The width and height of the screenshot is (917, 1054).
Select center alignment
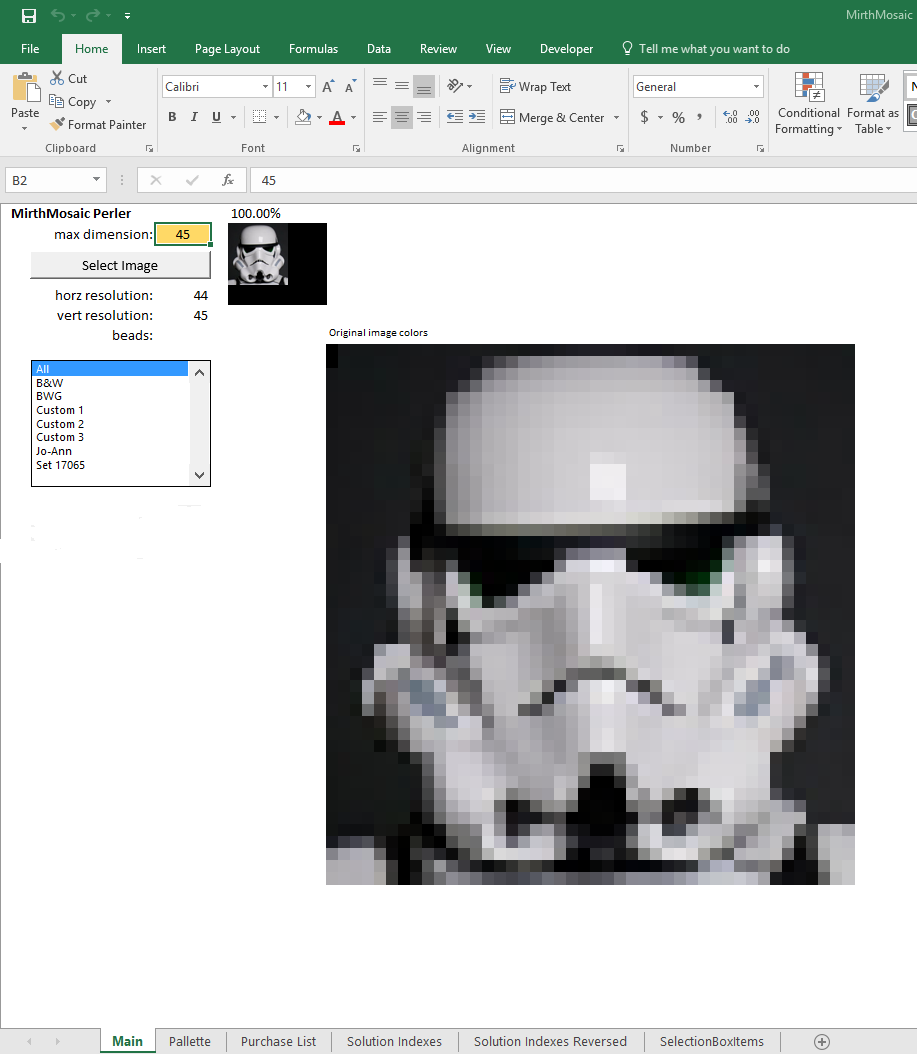[x=401, y=117]
